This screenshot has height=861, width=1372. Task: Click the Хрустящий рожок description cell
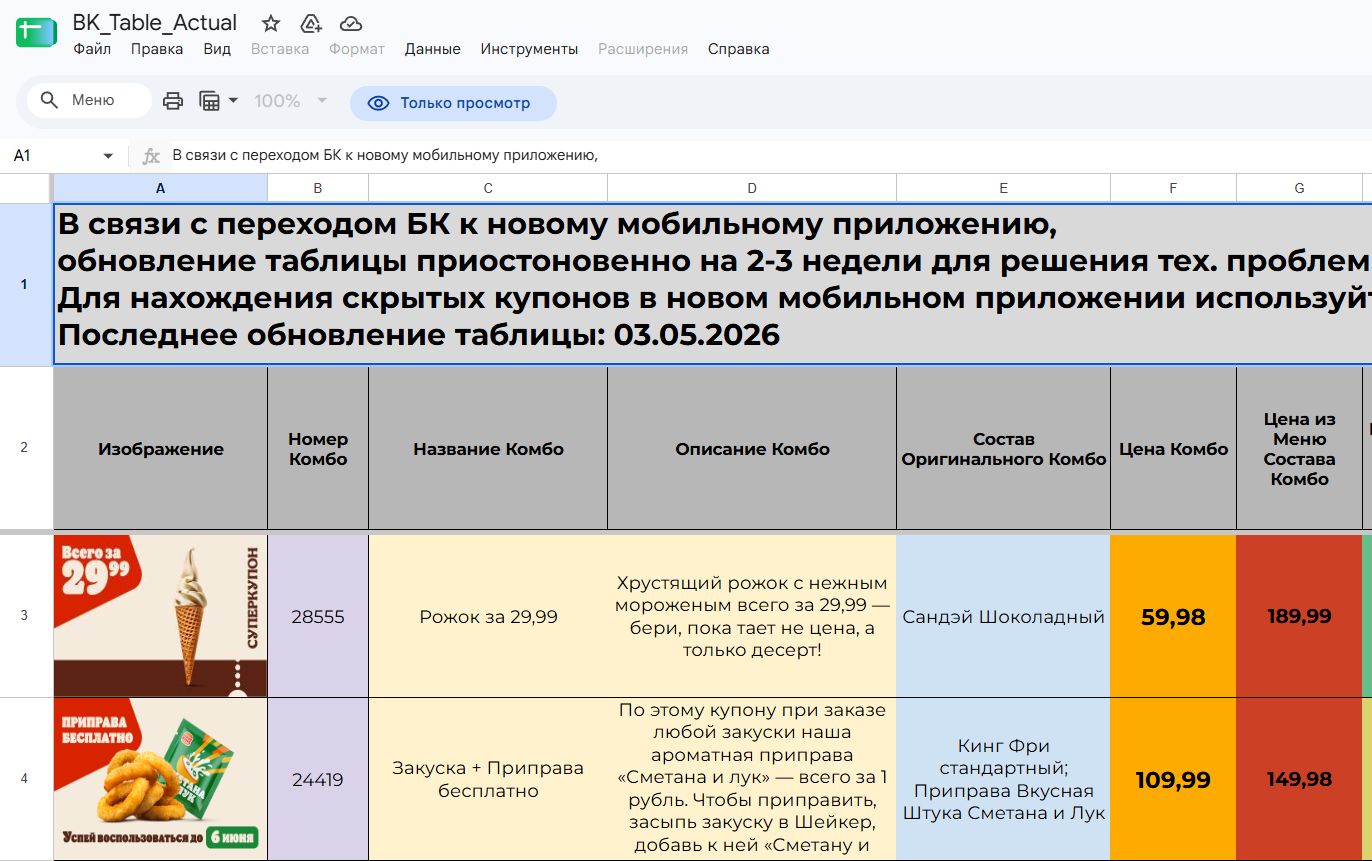(752, 616)
